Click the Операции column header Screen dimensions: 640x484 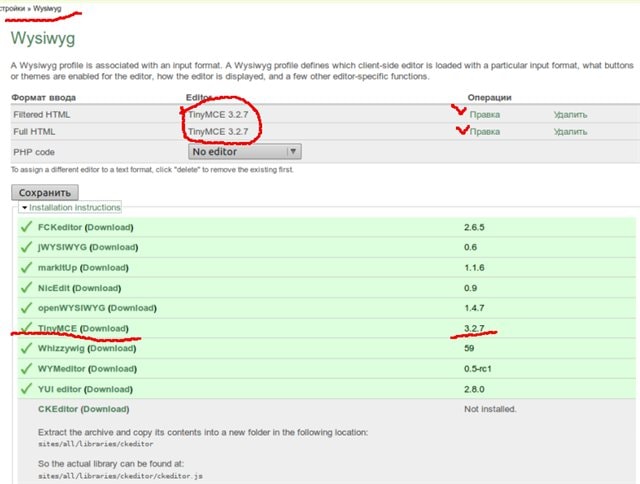pos(489,98)
